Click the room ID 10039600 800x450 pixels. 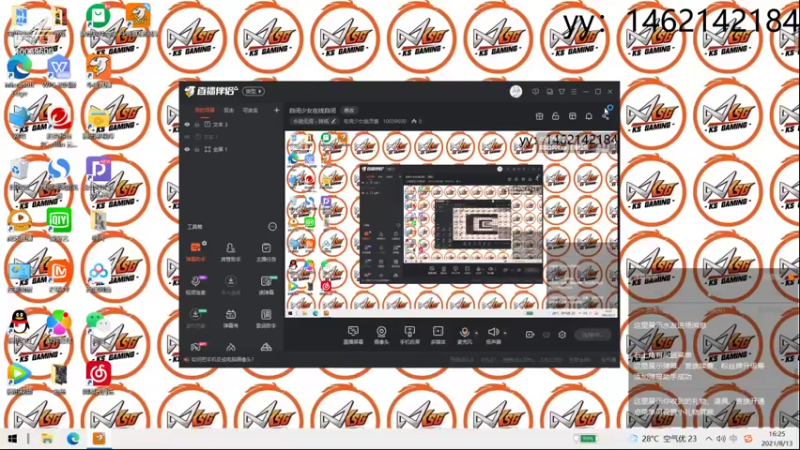pyautogui.click(x=394, y=121)
